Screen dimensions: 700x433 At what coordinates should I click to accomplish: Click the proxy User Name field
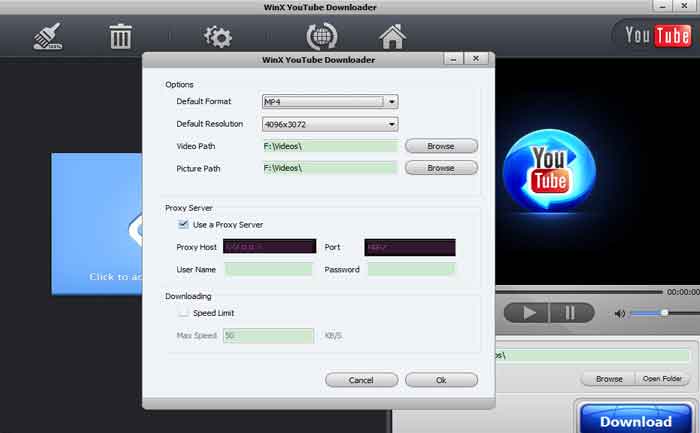[x=268, y=269]
